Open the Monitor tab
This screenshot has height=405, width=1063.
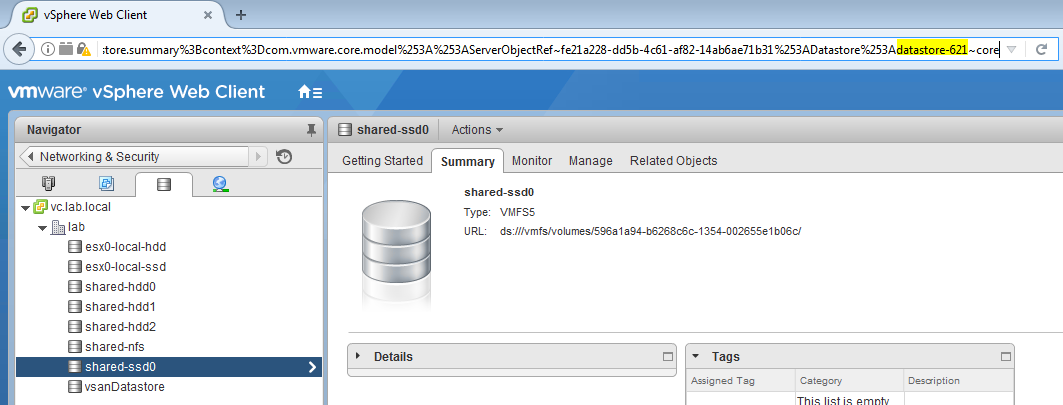tap(531, 161)
